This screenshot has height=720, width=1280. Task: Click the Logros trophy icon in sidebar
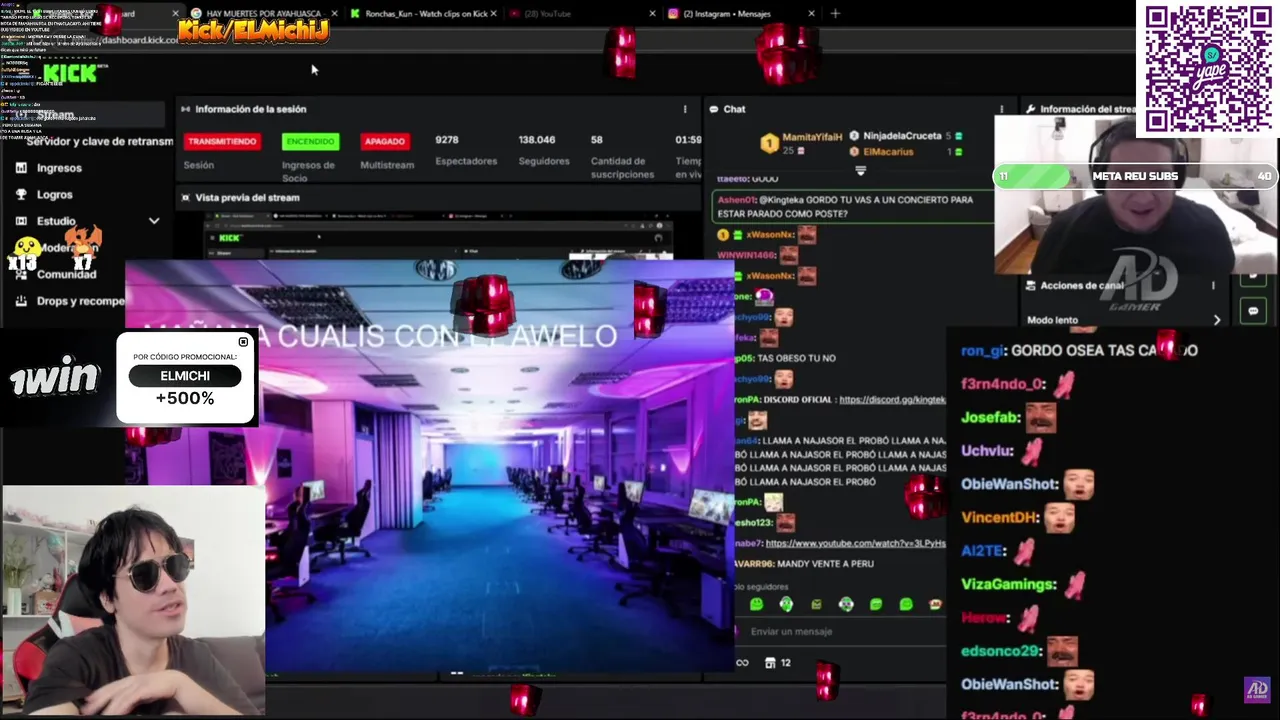[21, 194]
